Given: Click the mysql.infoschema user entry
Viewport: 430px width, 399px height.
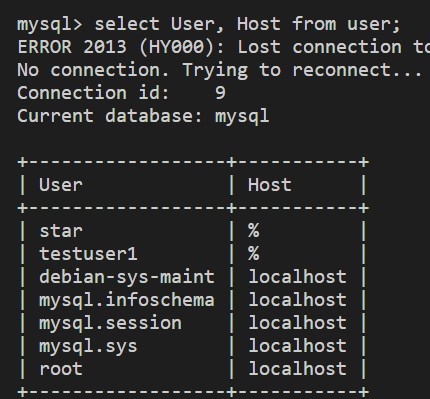Looking at the screenshot, I should click(127, 300).
